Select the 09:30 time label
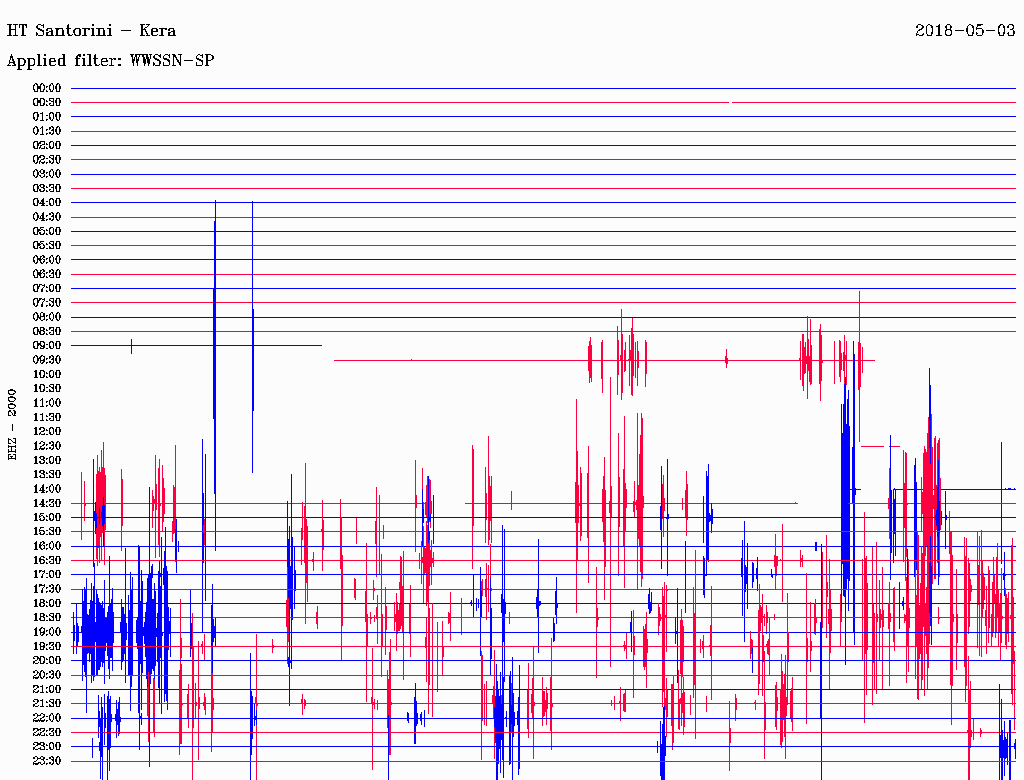 pos(47,360)
